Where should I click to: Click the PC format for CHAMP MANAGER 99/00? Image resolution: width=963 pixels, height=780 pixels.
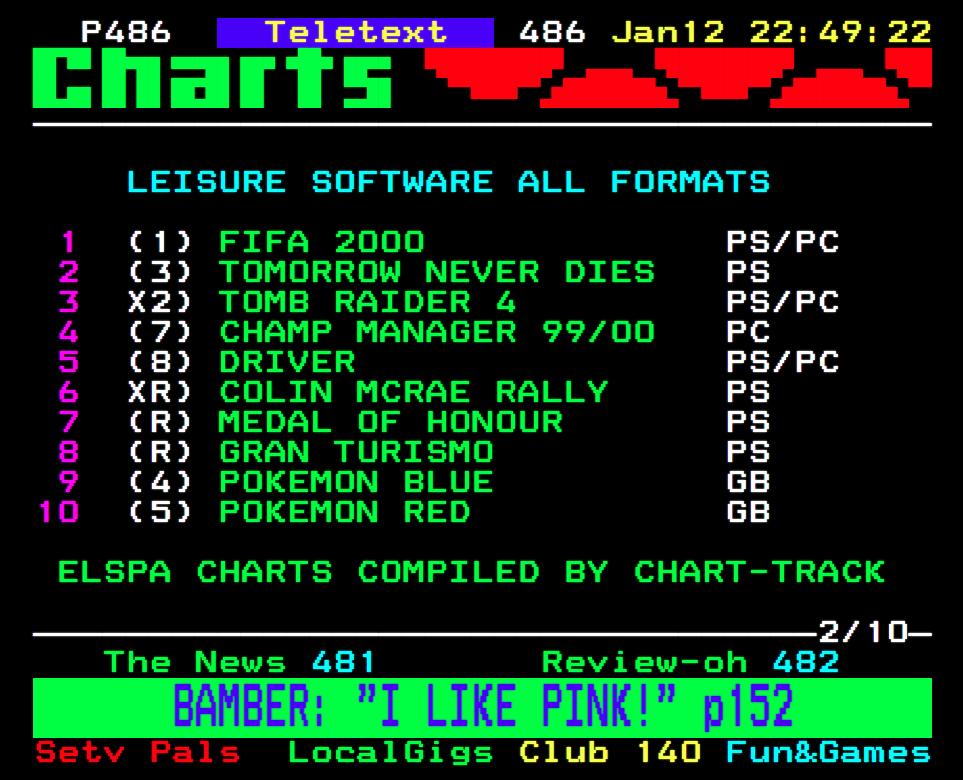click(x=748, y=332)
